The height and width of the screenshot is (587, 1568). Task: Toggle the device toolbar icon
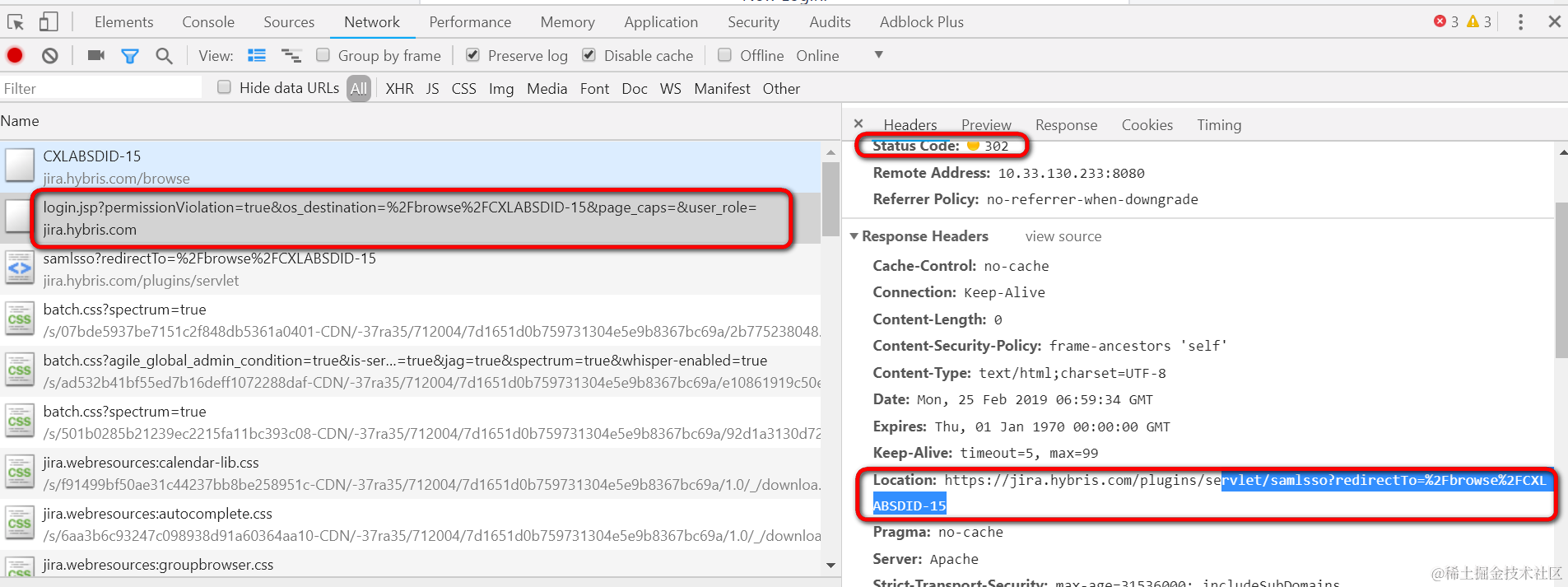pyautogui.click(x=49, y=22)
